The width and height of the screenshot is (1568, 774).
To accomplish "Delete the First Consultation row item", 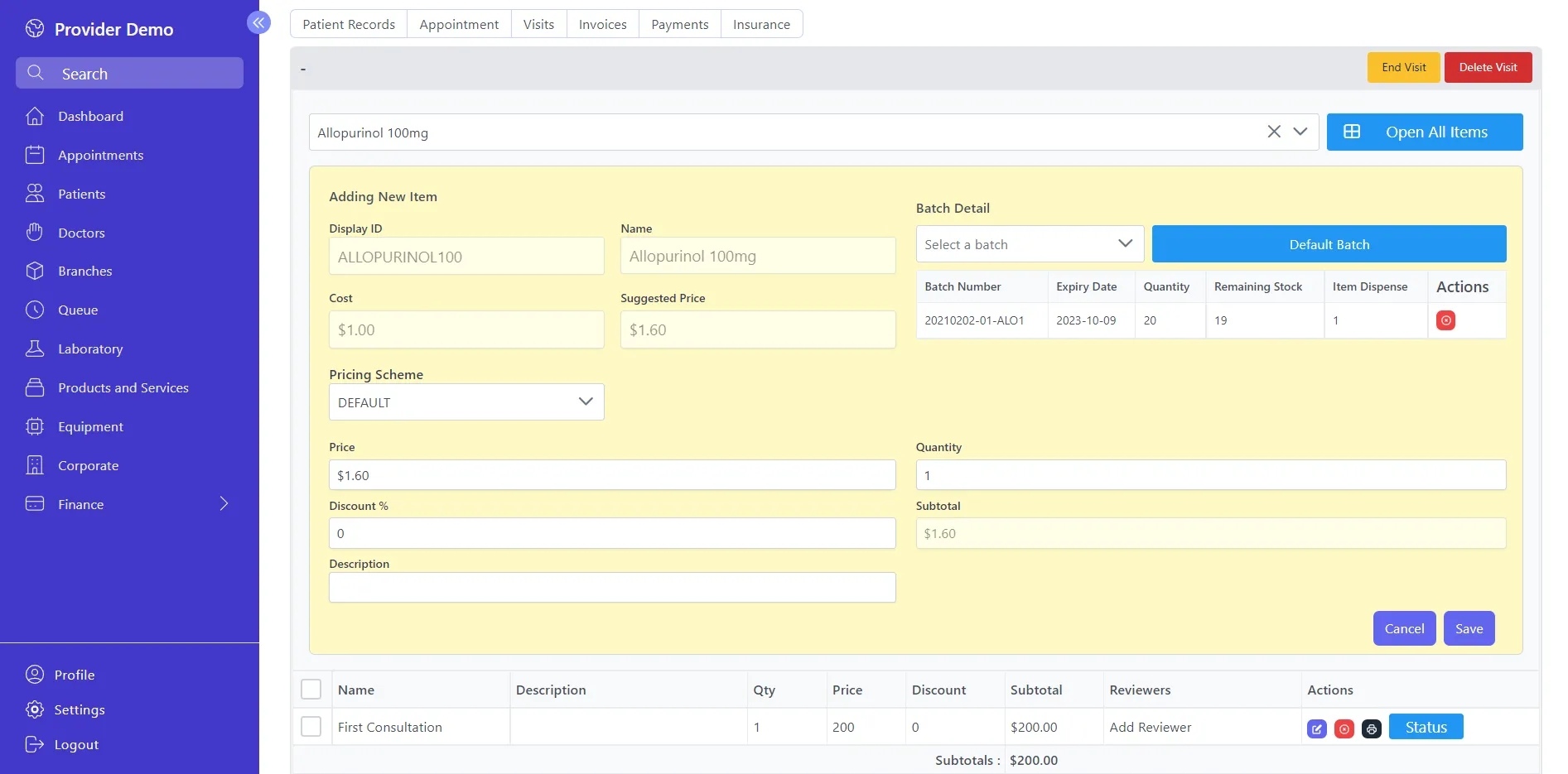I will 1344,728.
